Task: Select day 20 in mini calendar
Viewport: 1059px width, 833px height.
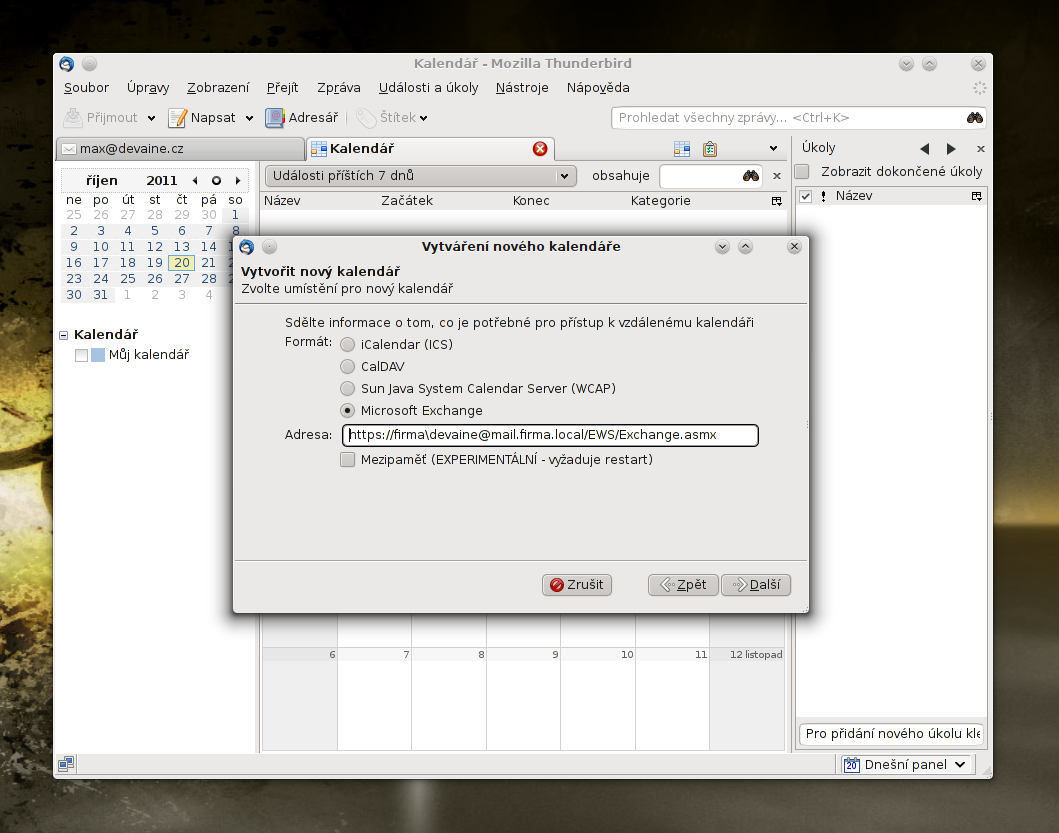Action: (x=182, y=263)
